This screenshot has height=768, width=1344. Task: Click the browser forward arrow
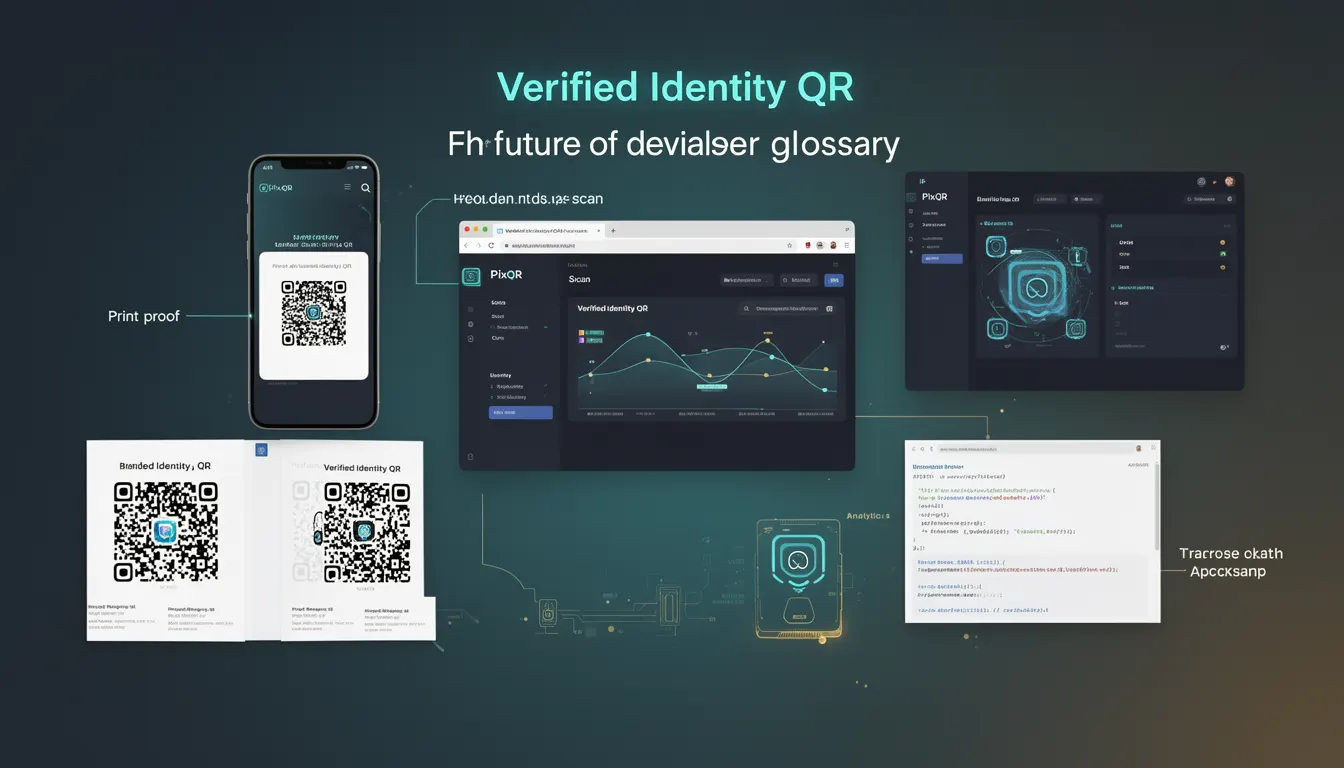(478, 245)
